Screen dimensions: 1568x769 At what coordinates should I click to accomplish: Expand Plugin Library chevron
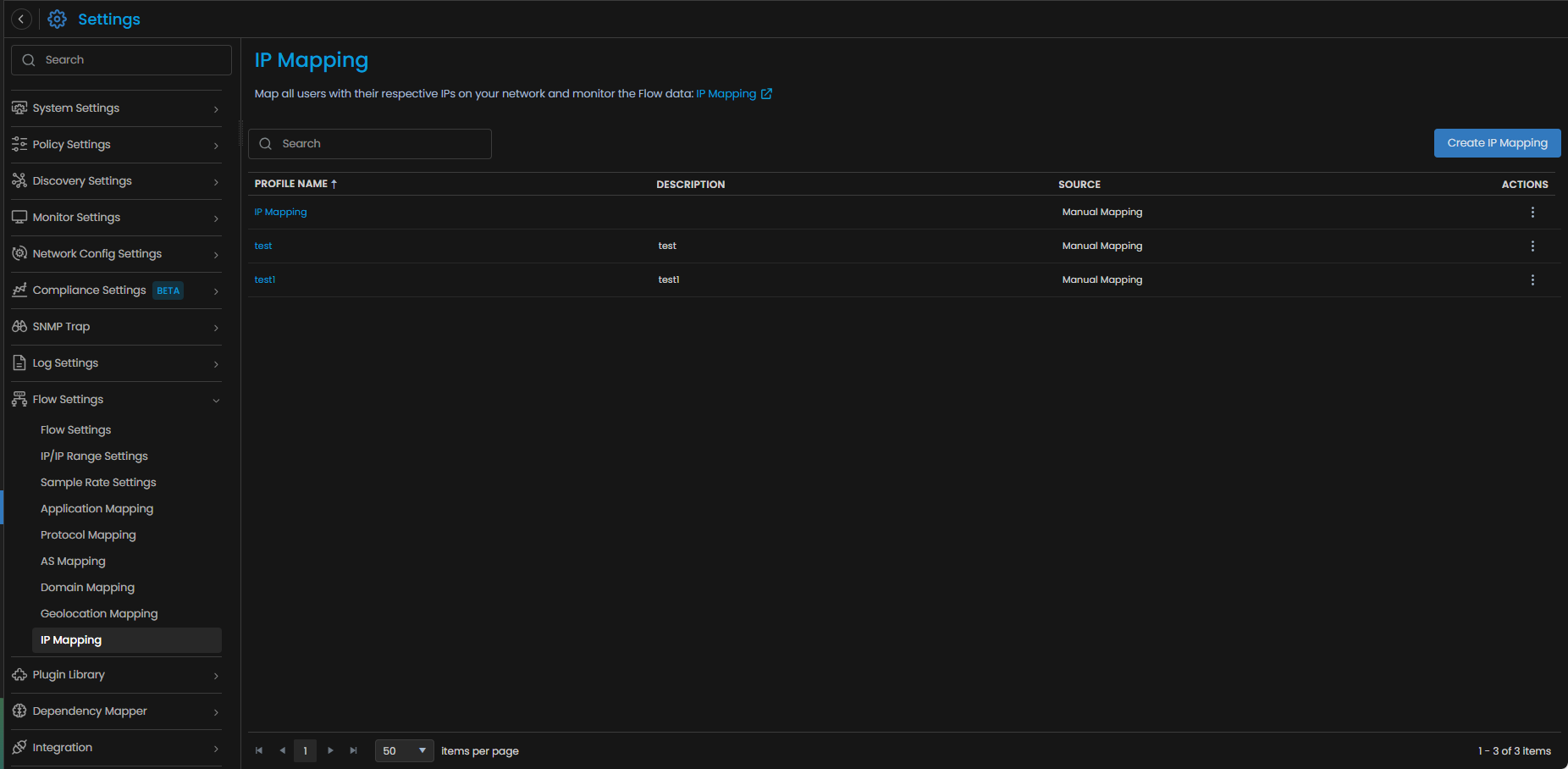(216, 676)
